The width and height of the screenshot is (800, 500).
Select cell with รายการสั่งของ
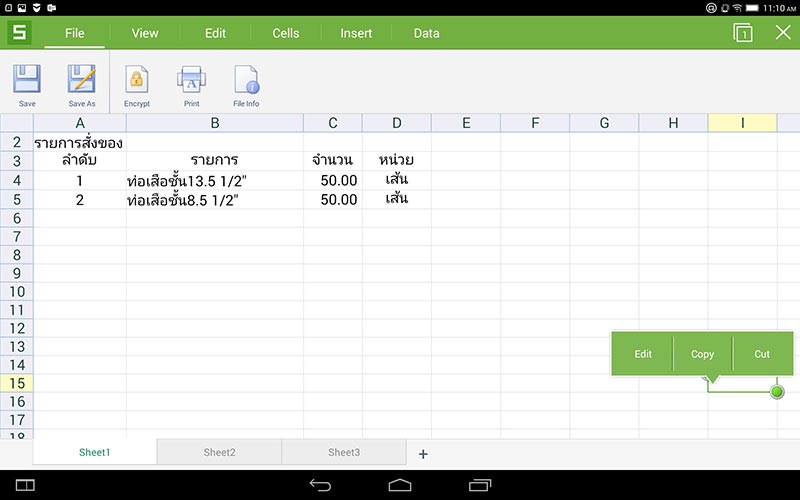pos(80,142)
